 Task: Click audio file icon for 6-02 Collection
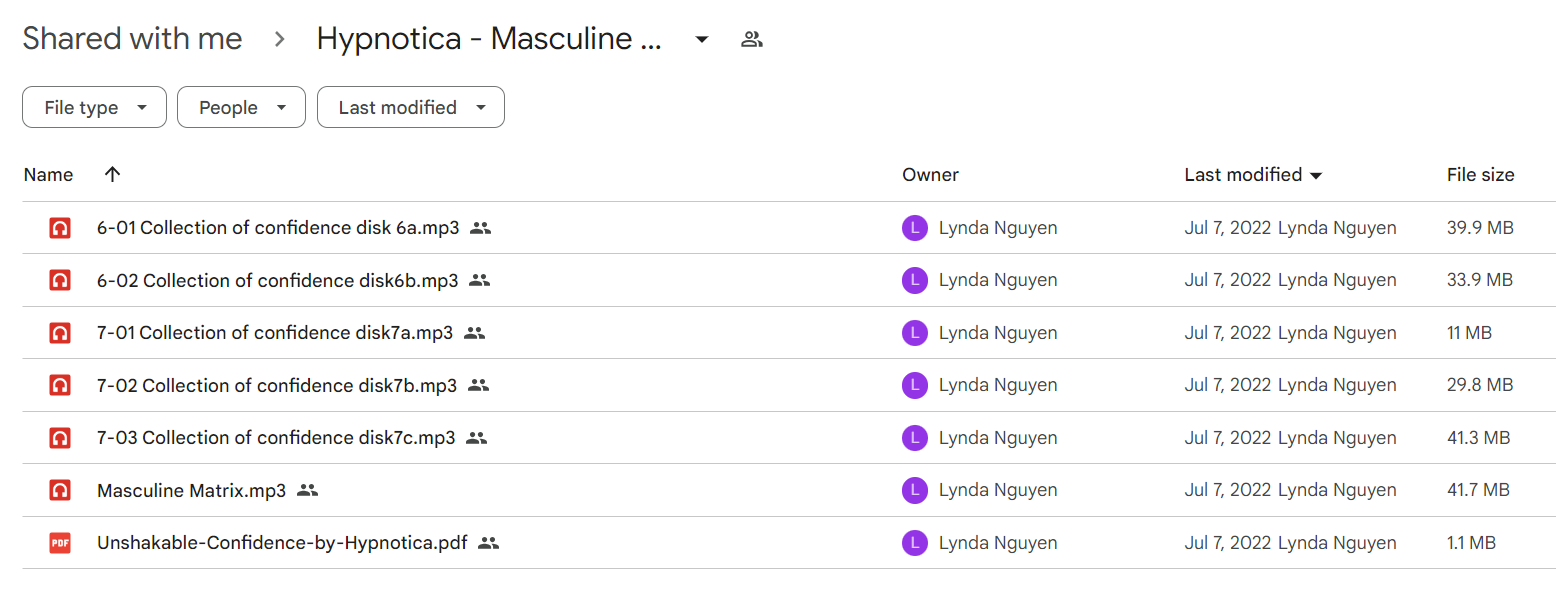coord(60,281)
